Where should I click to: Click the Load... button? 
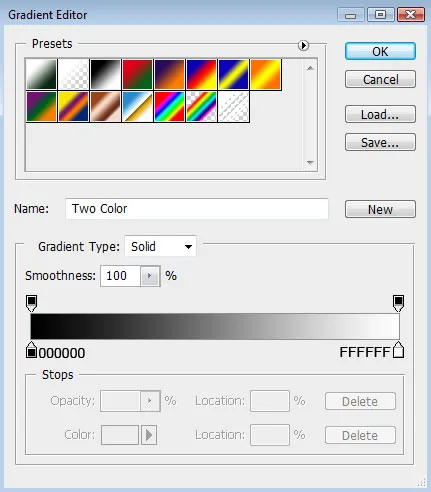380,114
